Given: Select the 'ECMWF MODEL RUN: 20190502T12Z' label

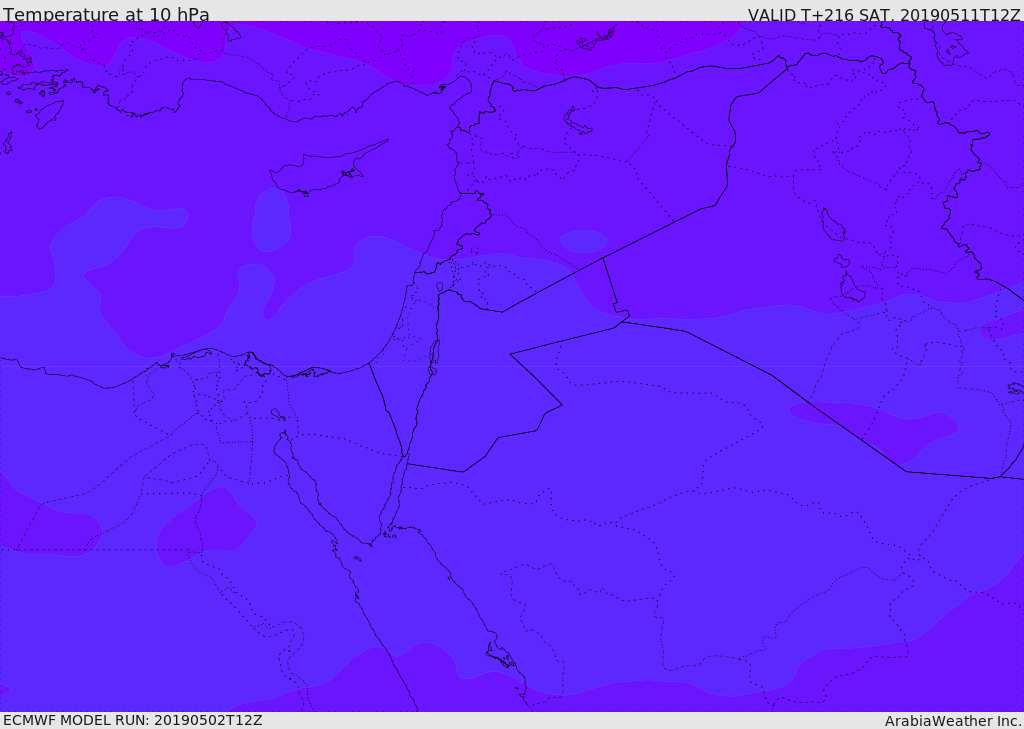Looking at the screenshot, I should (133, 721).
